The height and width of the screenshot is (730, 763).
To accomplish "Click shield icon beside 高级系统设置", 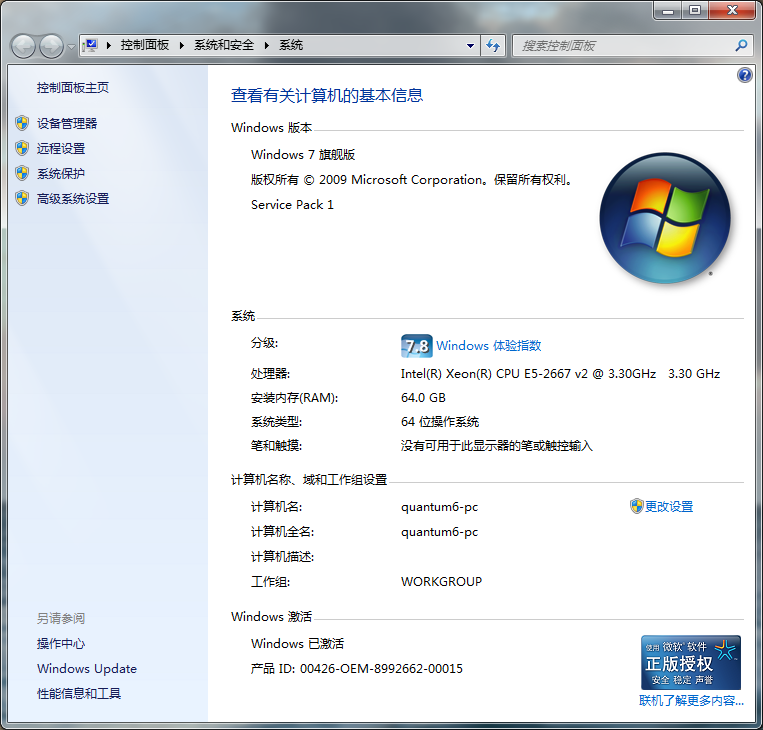I will coord(22,198).
